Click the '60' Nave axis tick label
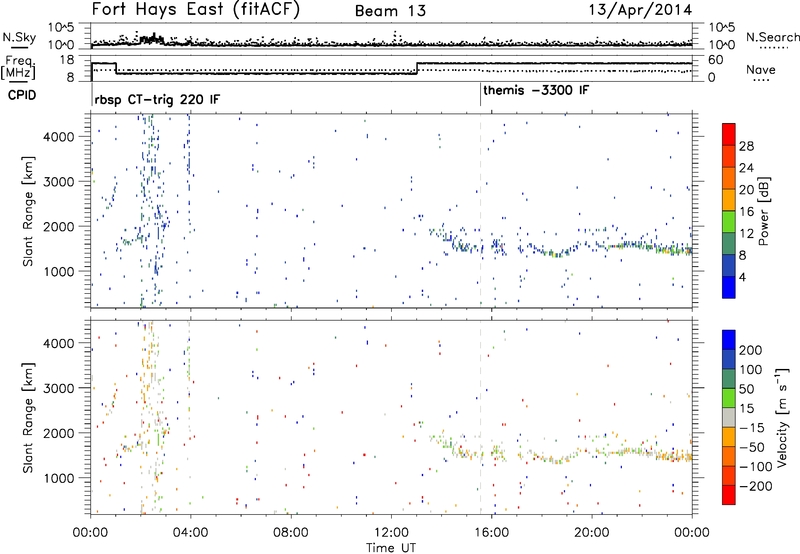Viewport: 800px width, 554px height. (716, 60)
